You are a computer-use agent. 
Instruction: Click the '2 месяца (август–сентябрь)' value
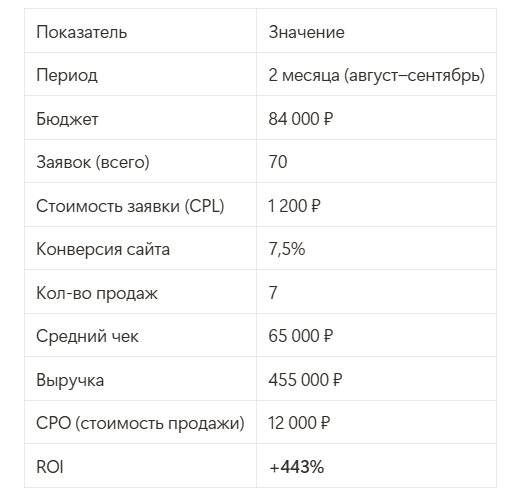[x=377, y=75]
